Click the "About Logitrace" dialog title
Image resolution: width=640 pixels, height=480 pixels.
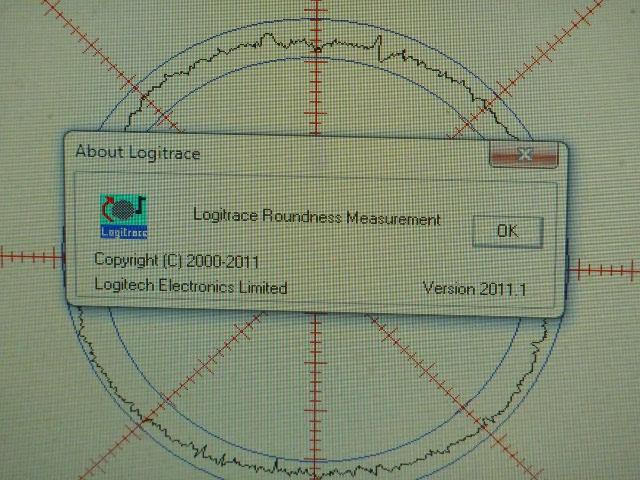(x=138, y=152)
